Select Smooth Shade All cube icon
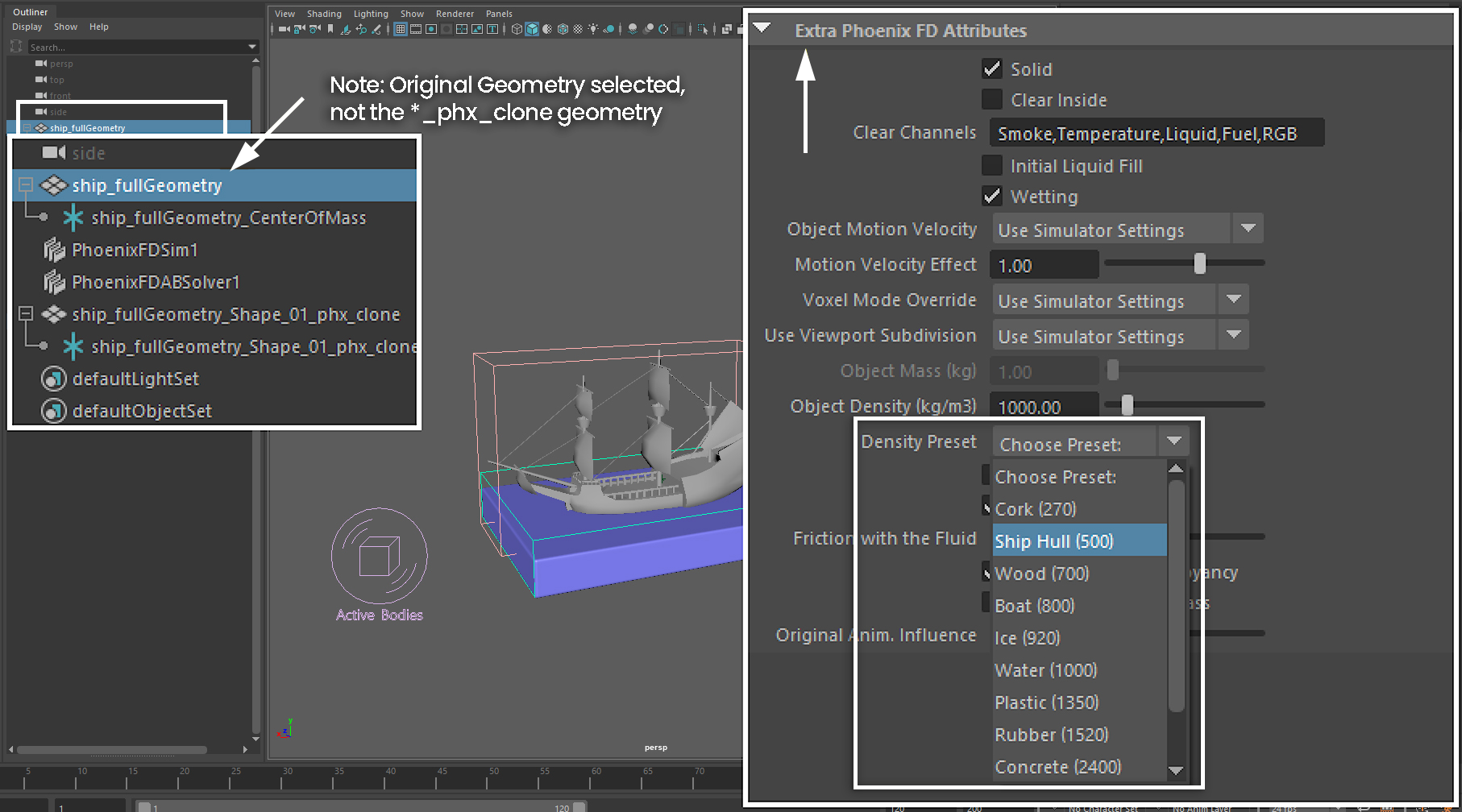The image size is (1462, 812). 532,29
